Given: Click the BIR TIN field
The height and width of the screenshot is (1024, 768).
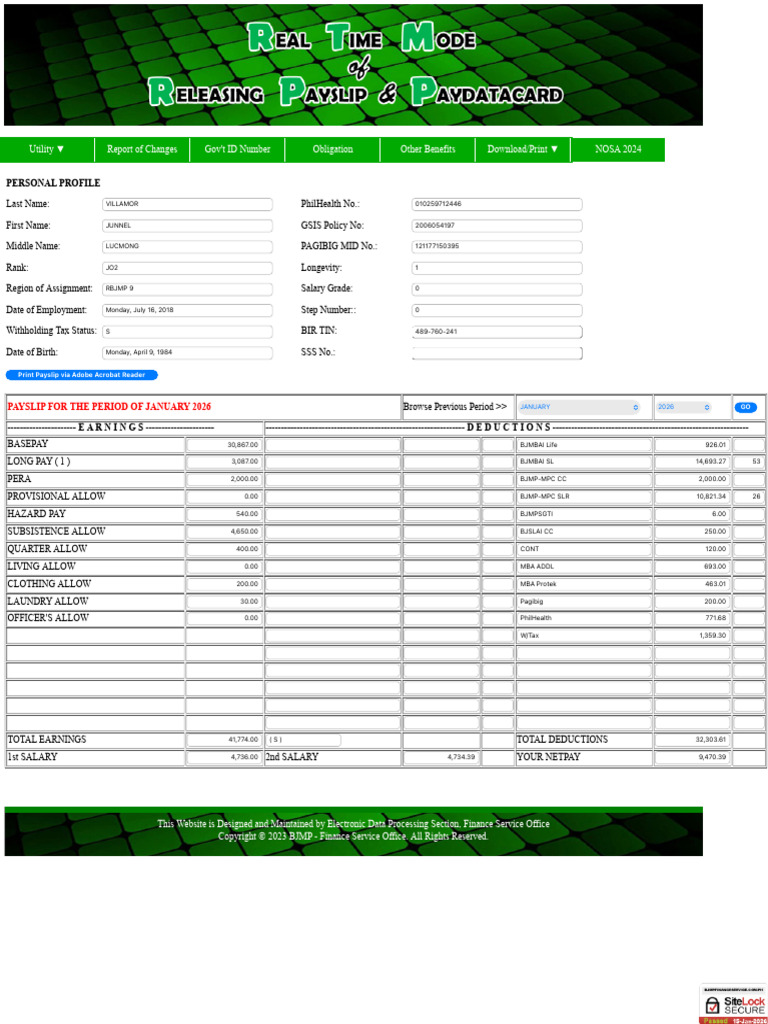Looking at the screenshot, I should (497, 332).
